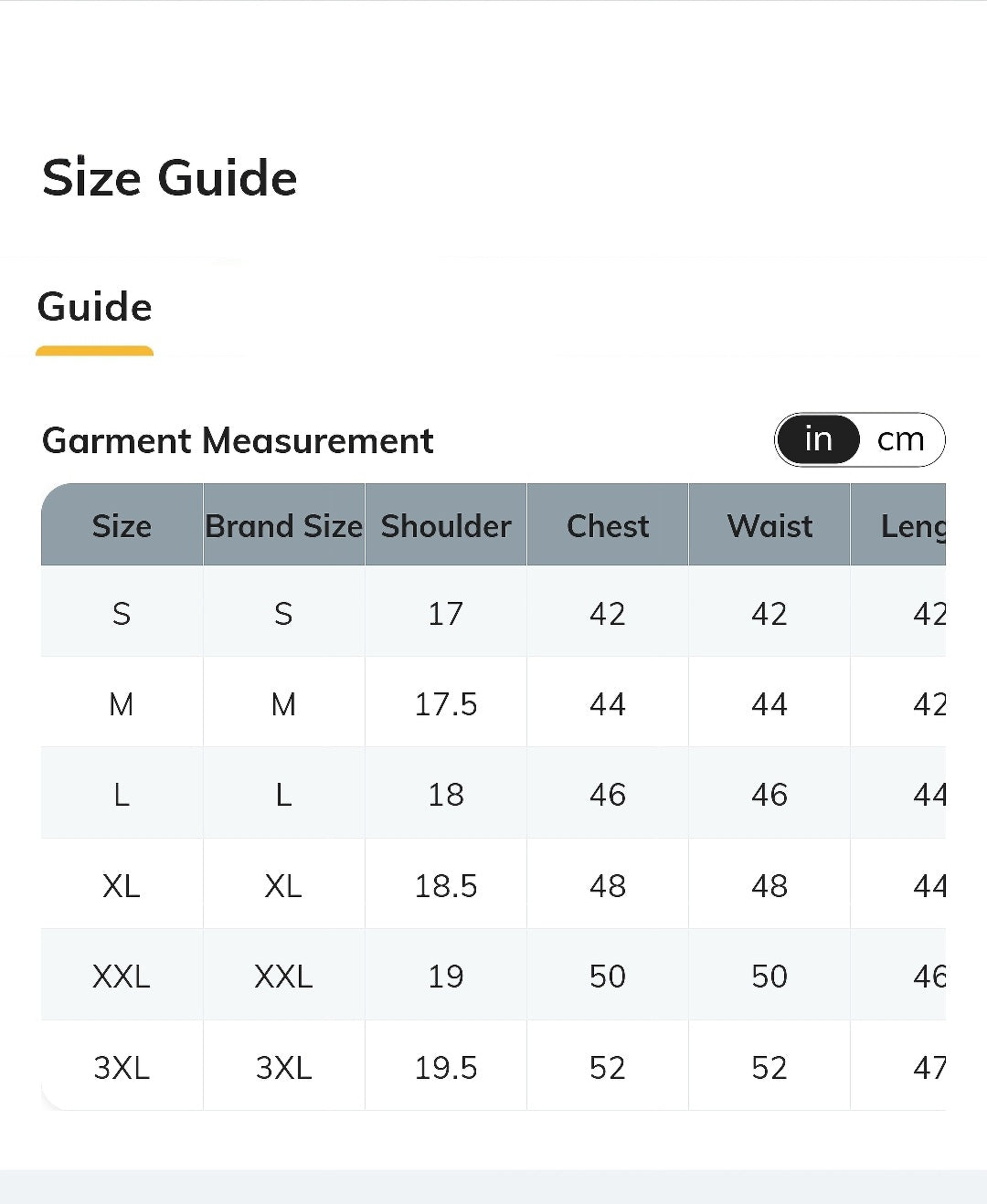Click shoulder value 17.5 for size M
987x1204 pixels.
[446, 704]
